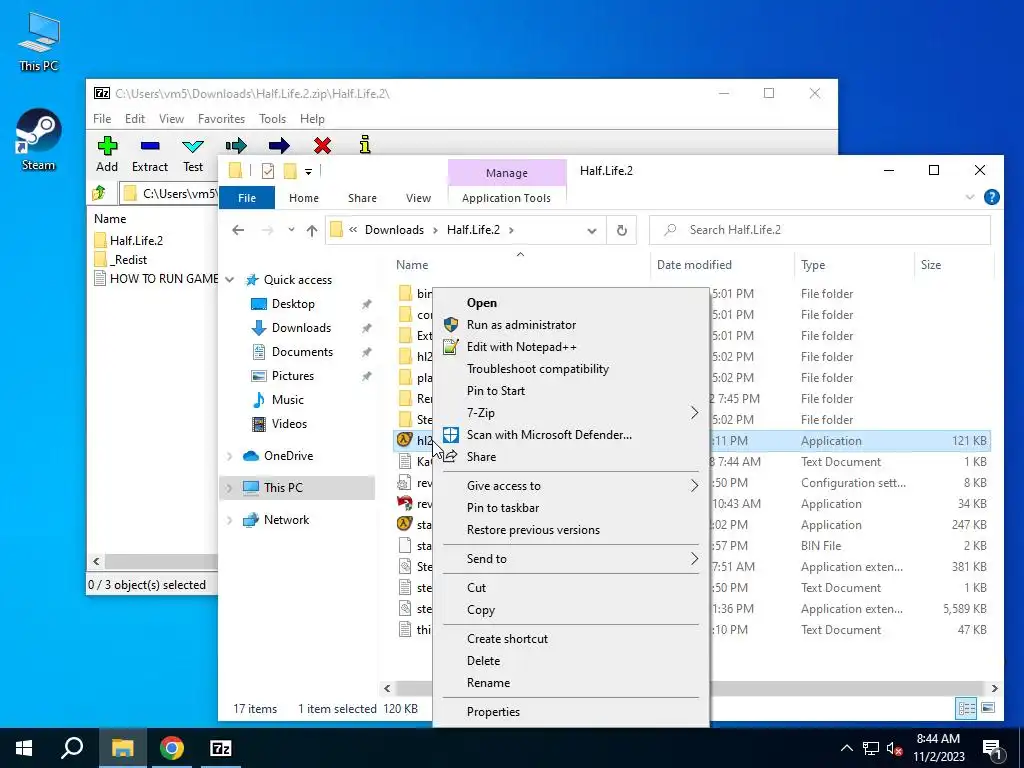Open the notification center icon
Viewport: 1024px width, 768px height.
[x=993, y=748]
